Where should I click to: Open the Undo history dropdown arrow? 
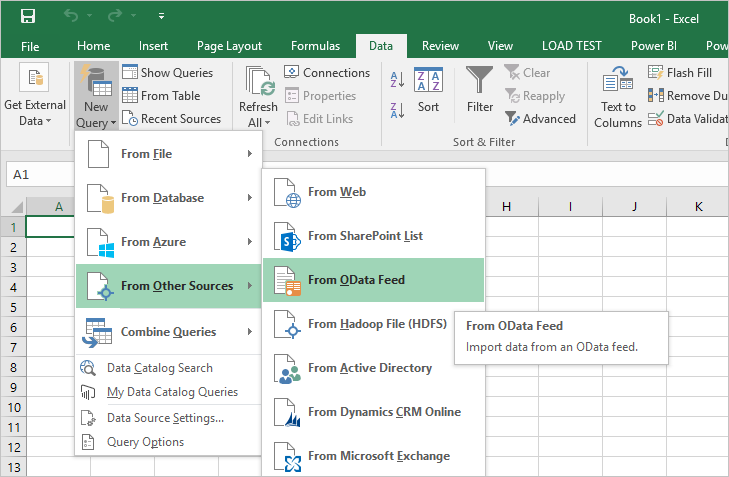[89, 16]
